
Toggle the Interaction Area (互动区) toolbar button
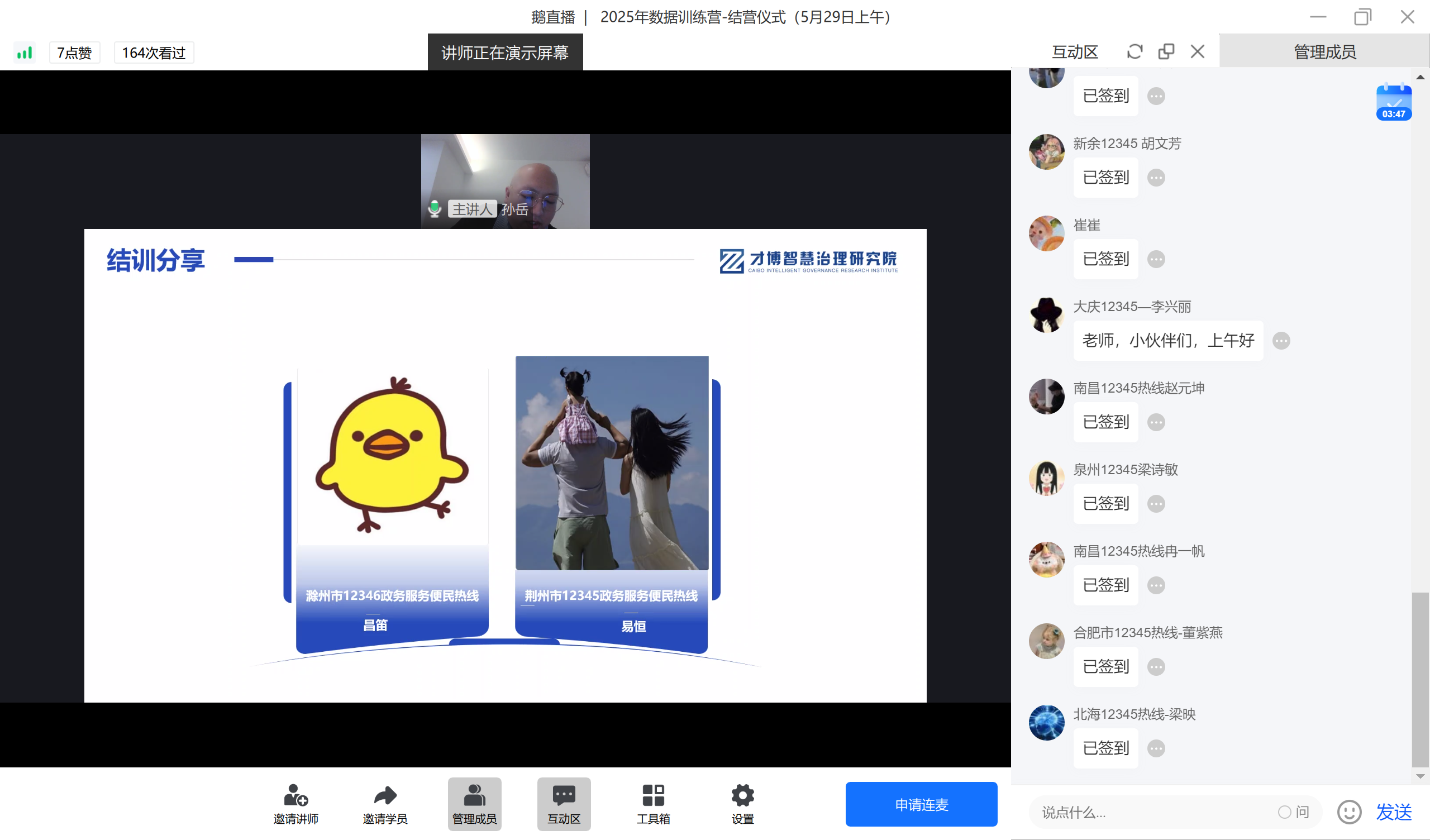coord(564,804)
